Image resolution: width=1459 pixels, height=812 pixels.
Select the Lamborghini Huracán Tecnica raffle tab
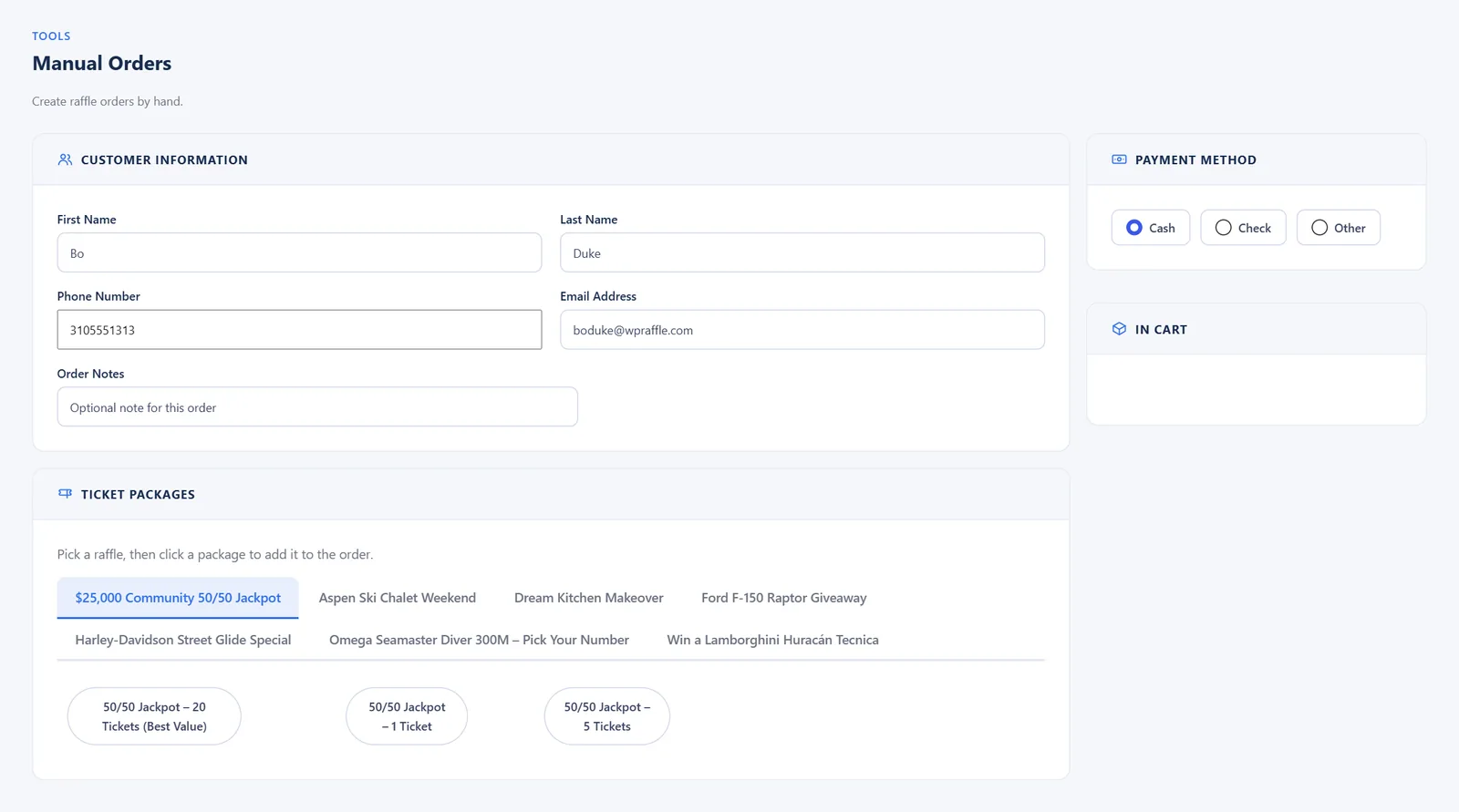coord(773,640)
